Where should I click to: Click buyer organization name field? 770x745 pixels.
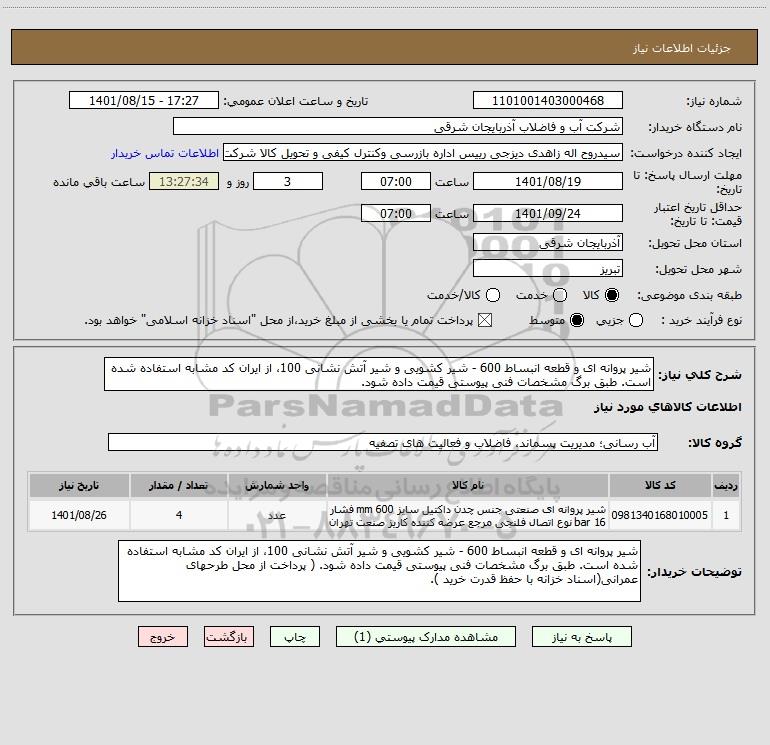pyautogui.click(x=398, y=126)
